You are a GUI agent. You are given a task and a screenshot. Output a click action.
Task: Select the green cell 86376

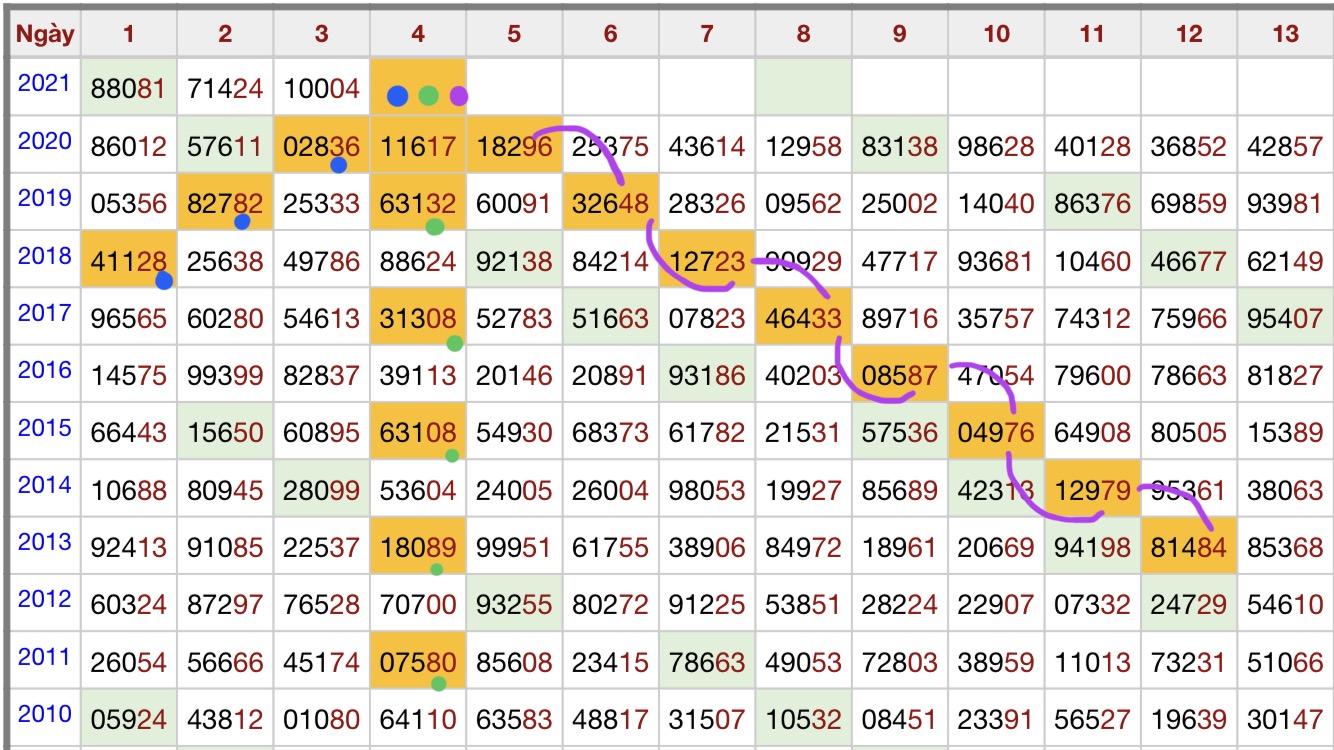click(x=1093, y=203)
